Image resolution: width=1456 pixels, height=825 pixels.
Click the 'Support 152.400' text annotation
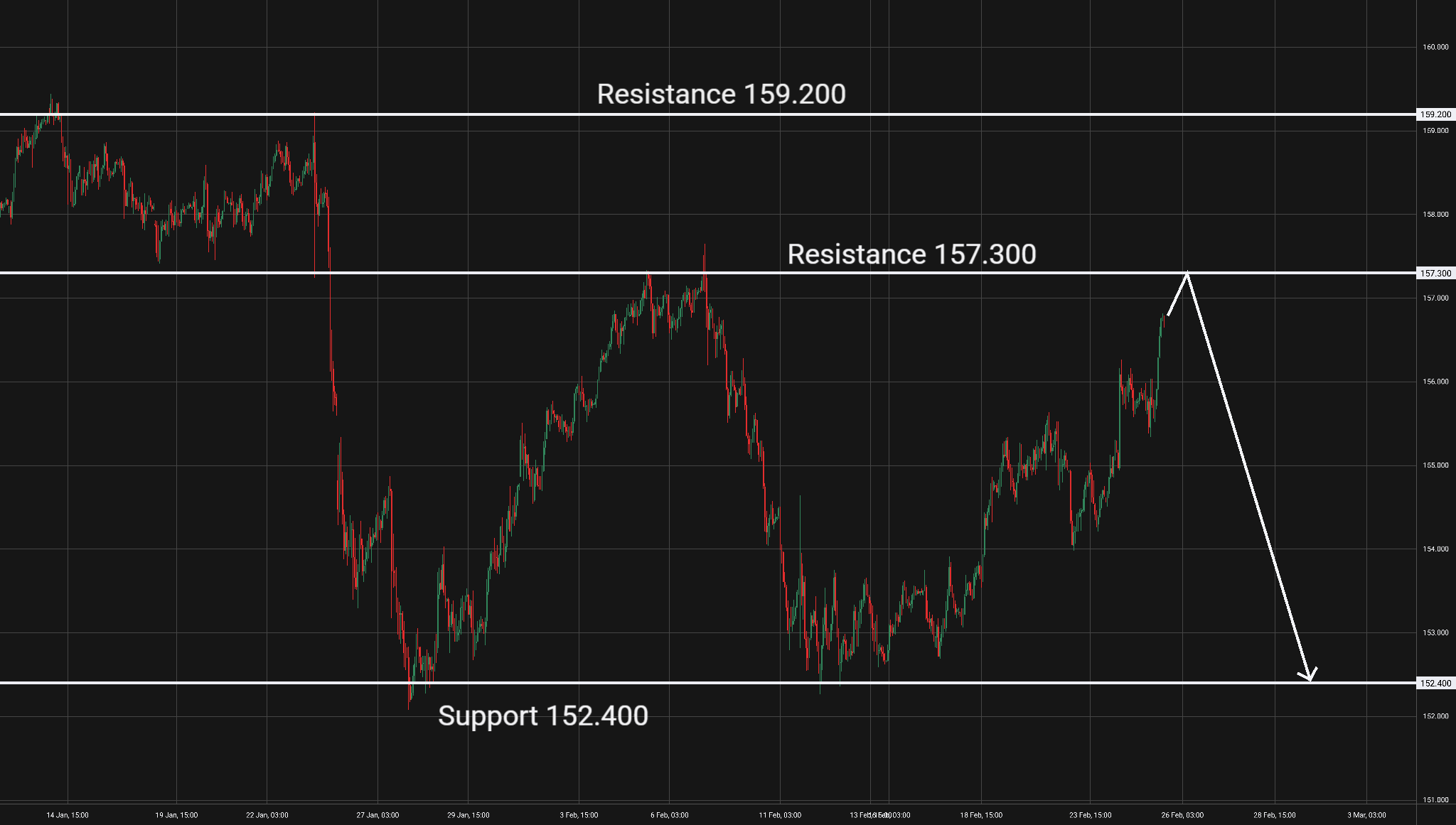[542, 716]
